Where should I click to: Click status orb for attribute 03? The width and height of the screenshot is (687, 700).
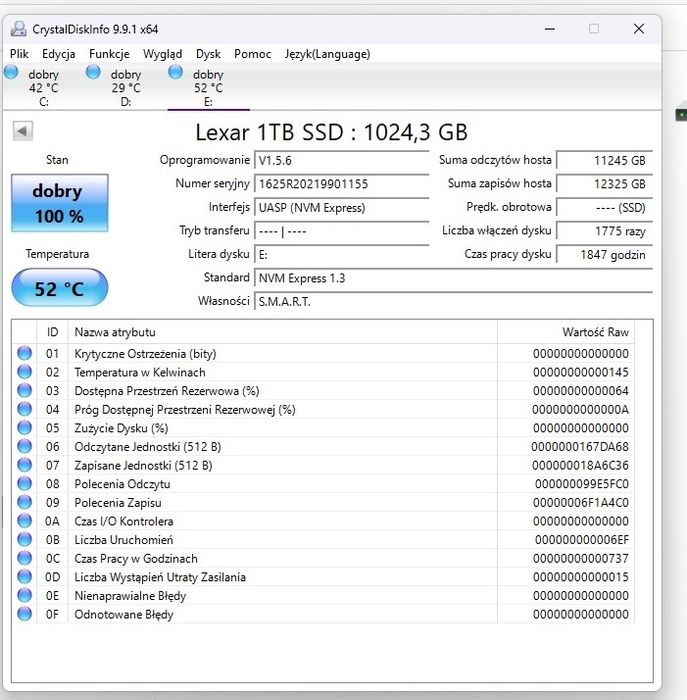[25, 391]
